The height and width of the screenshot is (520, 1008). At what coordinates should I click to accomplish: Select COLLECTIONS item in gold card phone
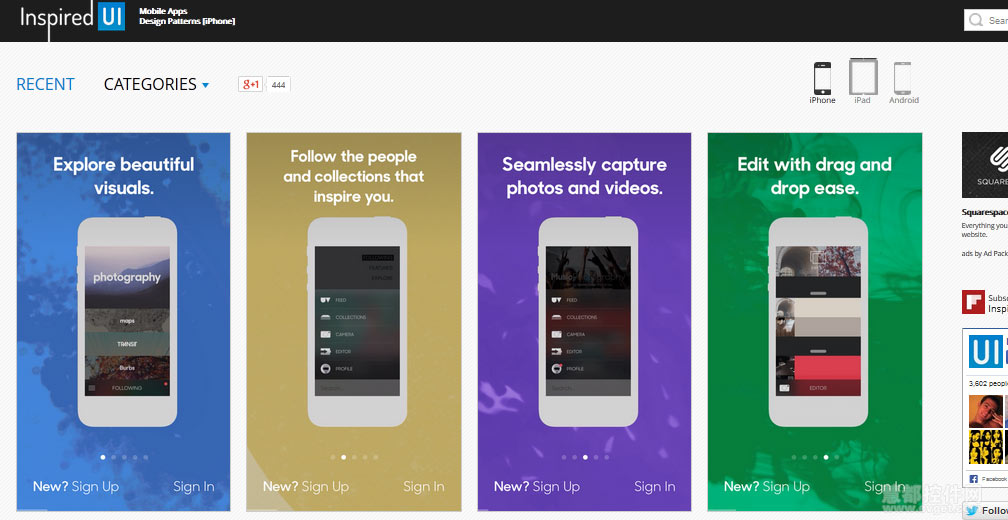coord(343,318)
